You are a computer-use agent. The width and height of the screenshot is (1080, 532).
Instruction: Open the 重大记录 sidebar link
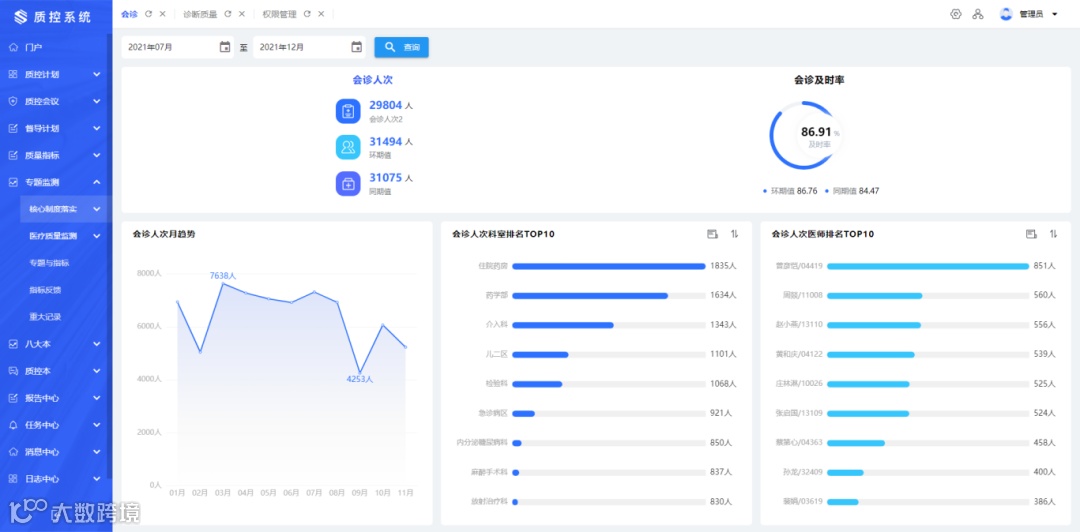tap(45, 317)
